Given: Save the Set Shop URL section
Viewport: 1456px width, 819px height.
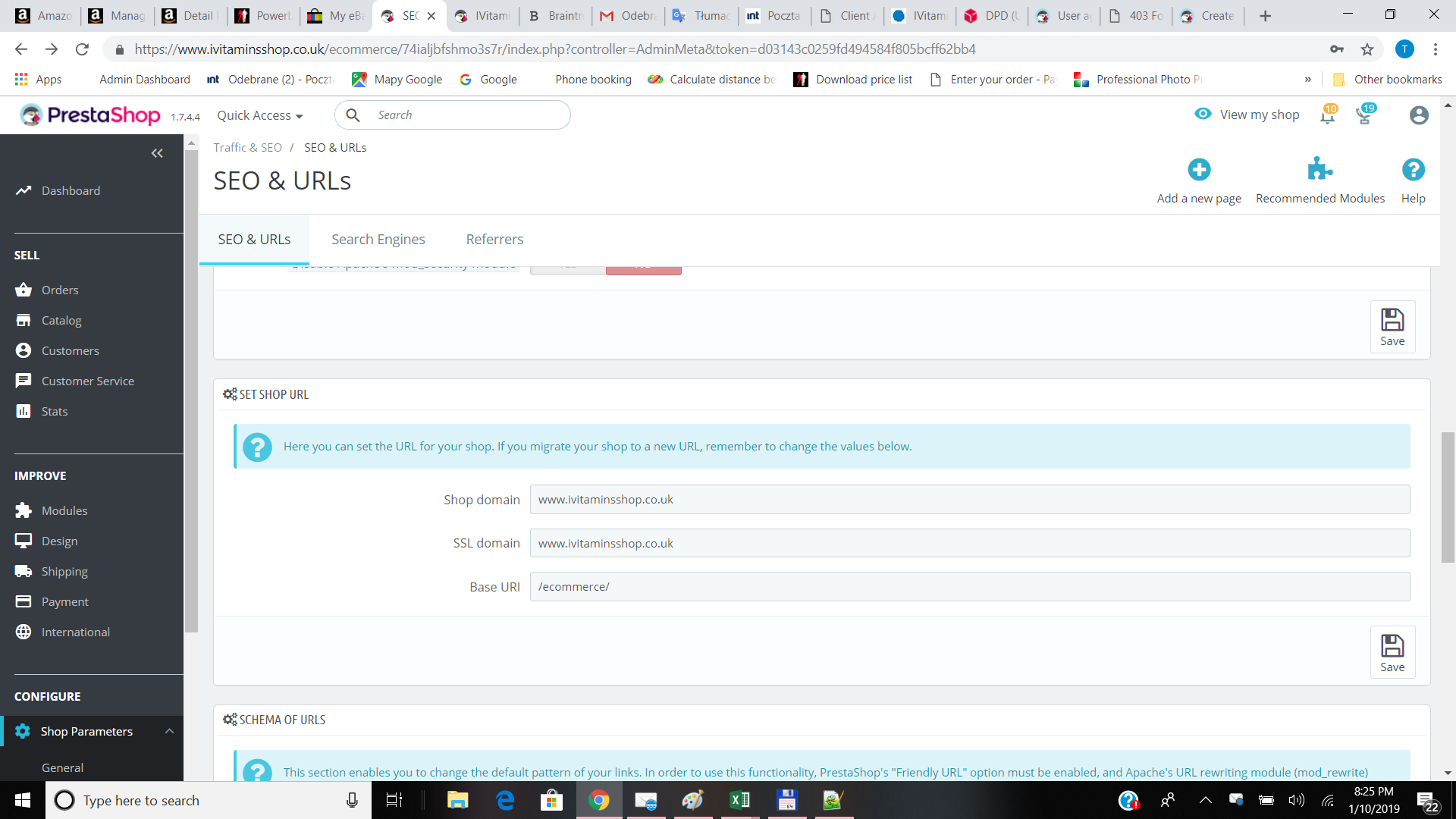Looking at the screenshot, I should point(1392,652).
